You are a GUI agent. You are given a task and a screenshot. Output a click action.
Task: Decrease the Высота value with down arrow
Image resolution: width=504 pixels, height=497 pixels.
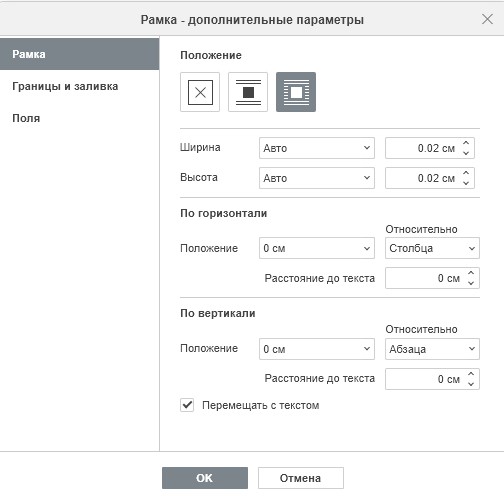coord(466,183)
